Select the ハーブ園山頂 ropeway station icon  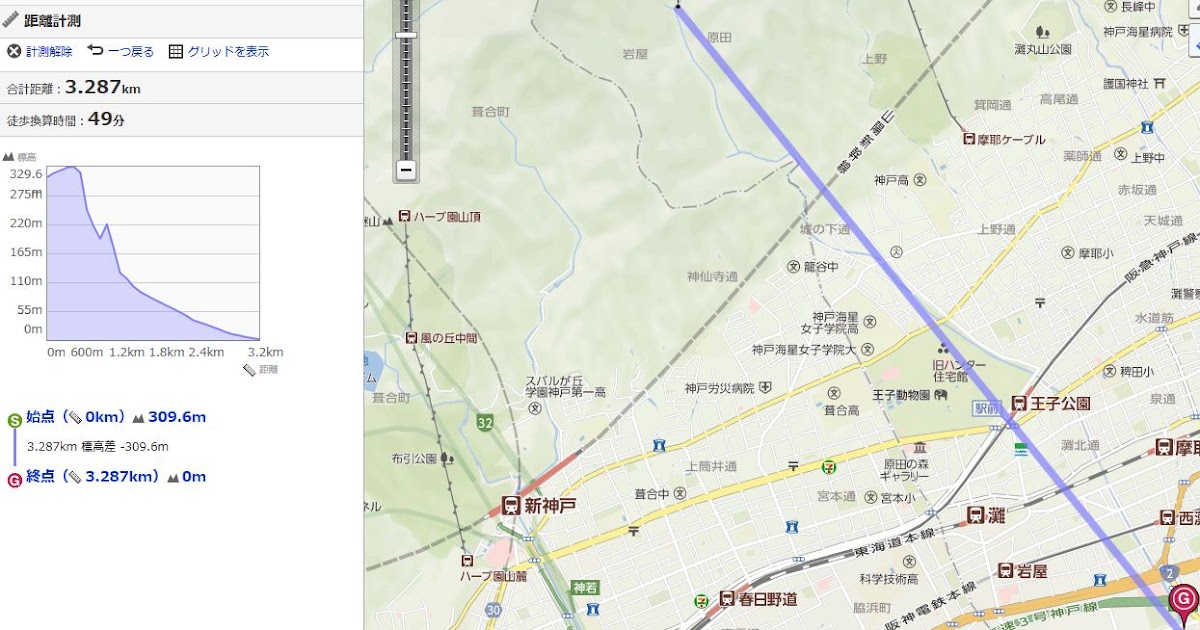(404, 216)
